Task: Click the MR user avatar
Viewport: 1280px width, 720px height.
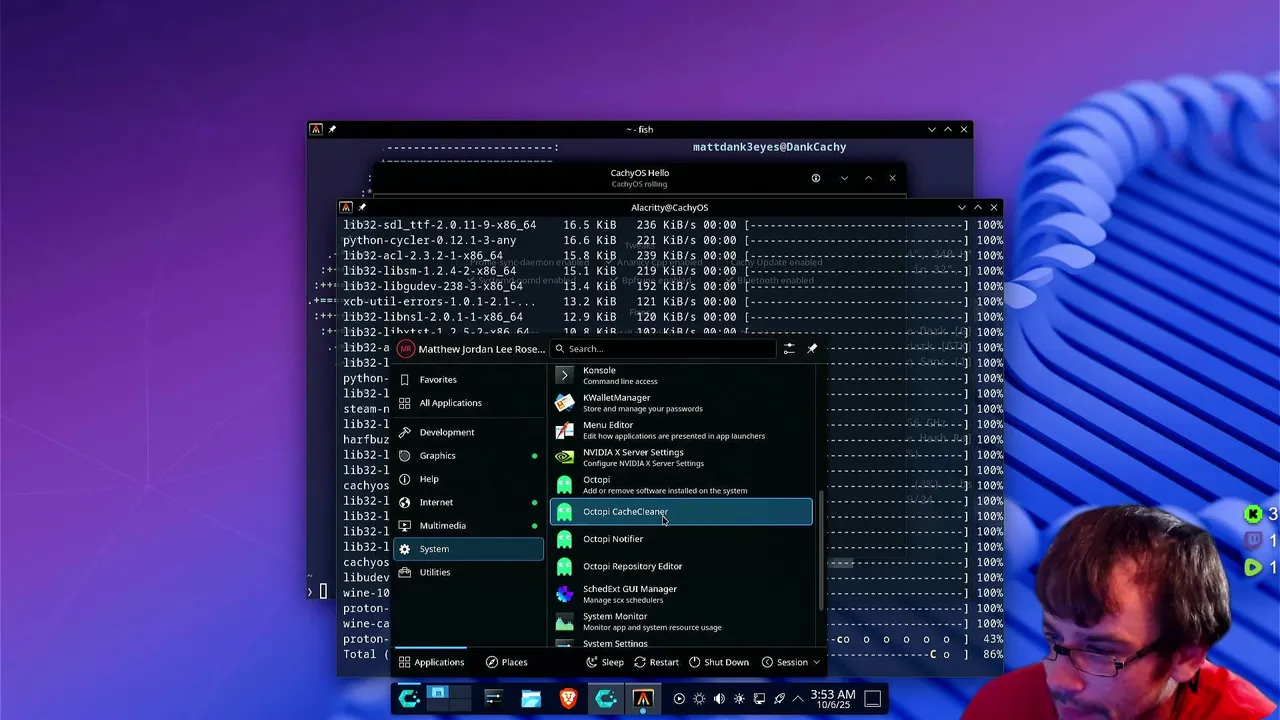Action: click(405, 349)
